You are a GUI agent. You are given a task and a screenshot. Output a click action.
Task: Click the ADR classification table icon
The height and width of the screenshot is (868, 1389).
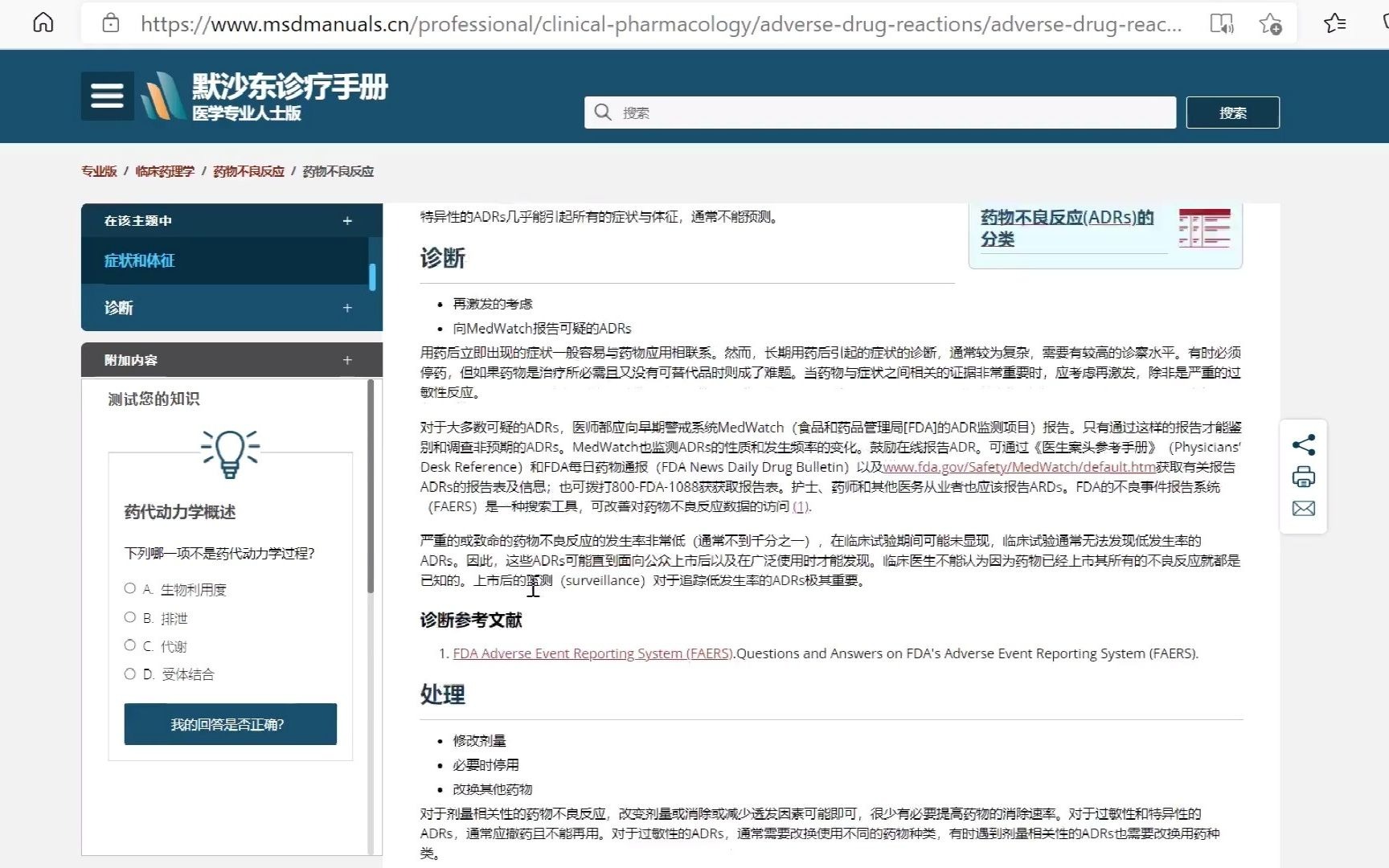[1204, 228]
